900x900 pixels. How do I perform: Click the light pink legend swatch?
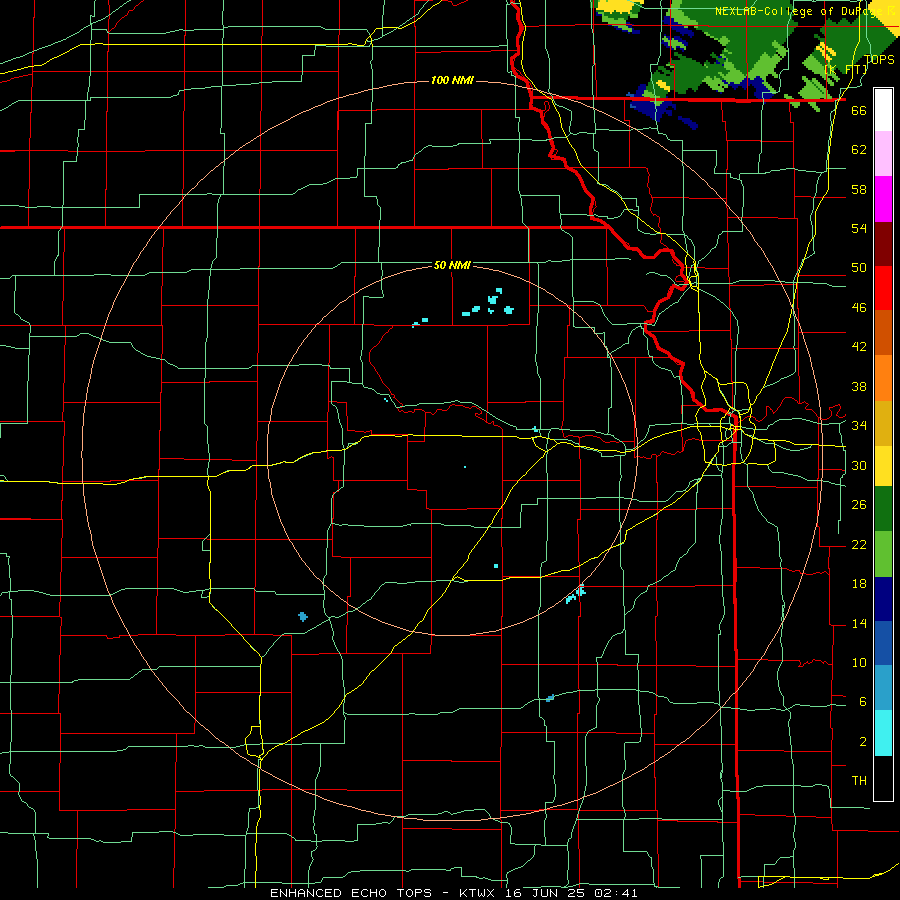pos(883,154)
